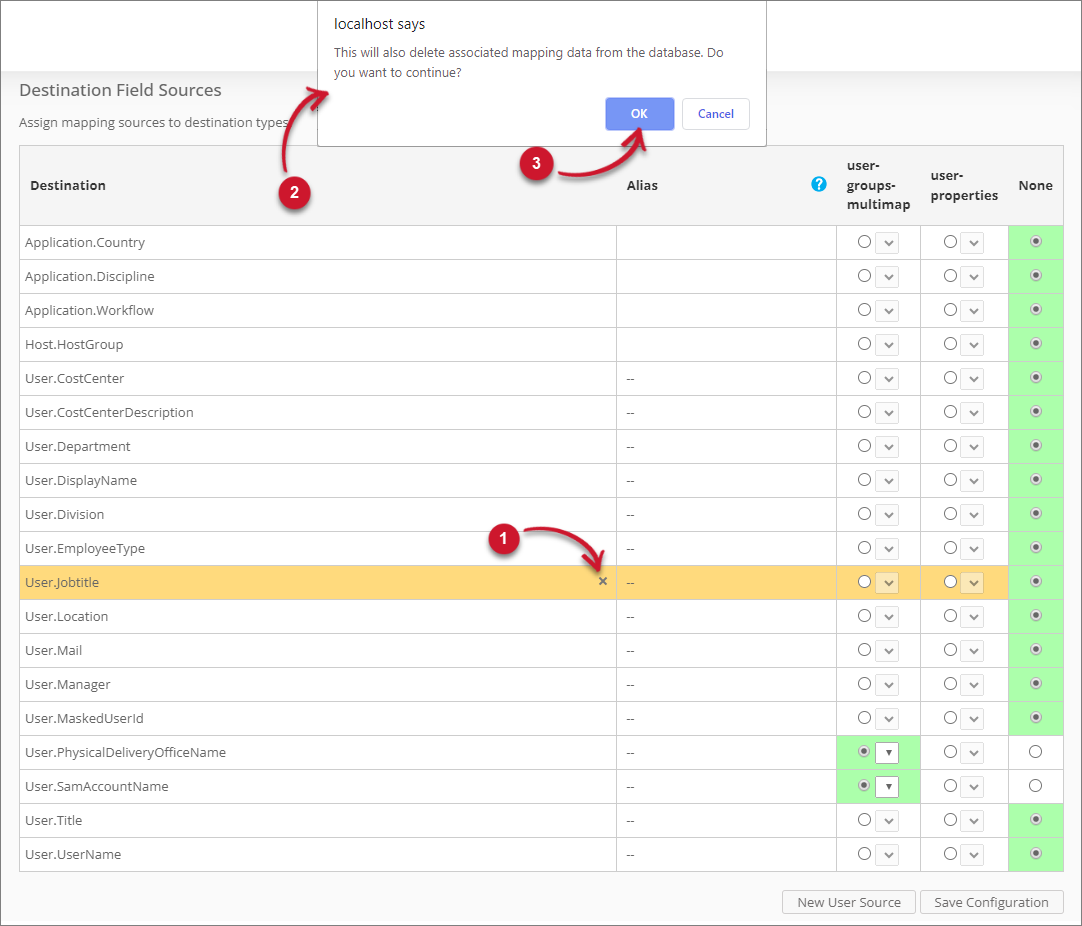Select user-properties radio for User.UserName
The height and width of the screenshot is (926, 1082).
pos(949,854)
